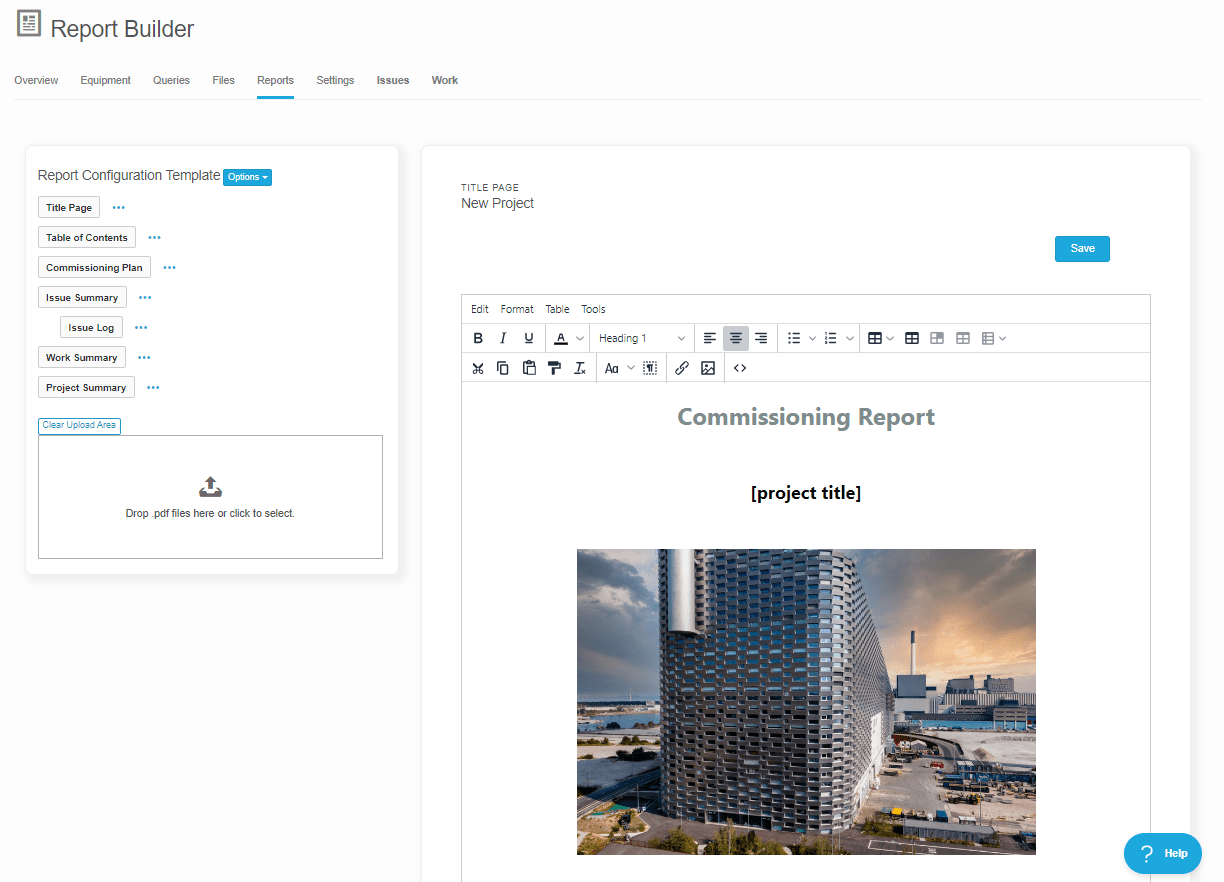Clear formatting from selection
This screenshot has height=882, width=1224.
[580, 368]
